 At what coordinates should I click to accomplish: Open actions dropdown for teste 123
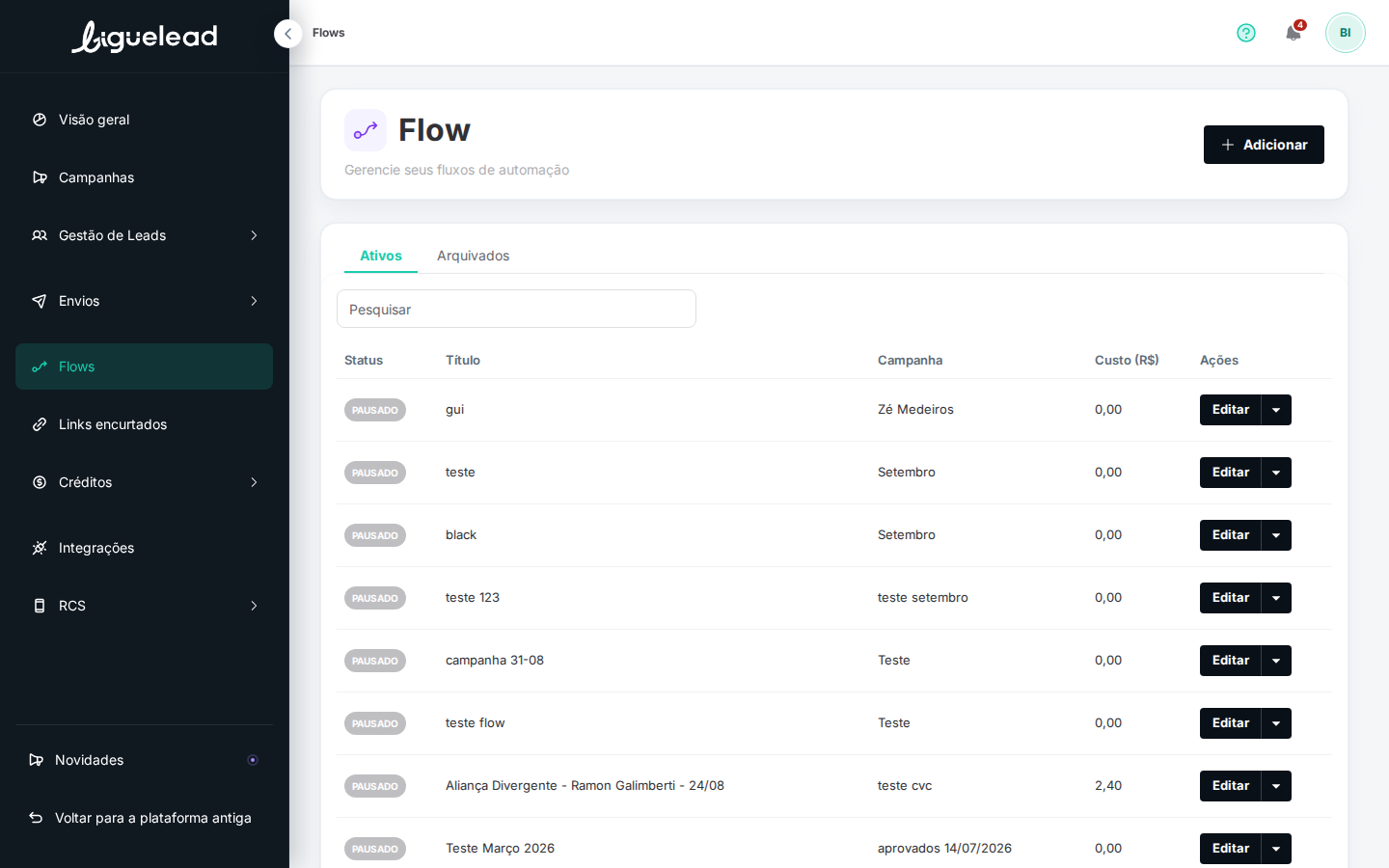click(1276, 598)
